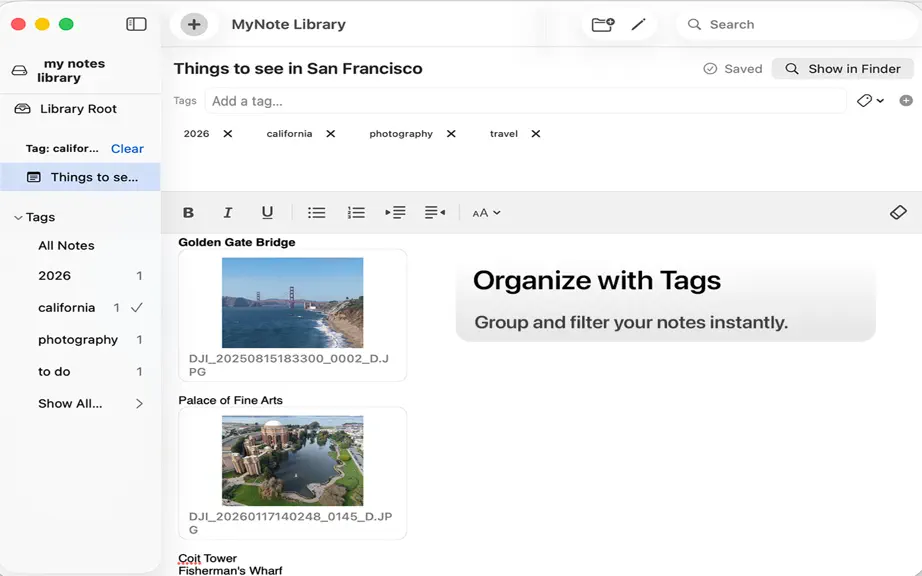
Task: Remove the travel tag
Action: pos(536,134)
